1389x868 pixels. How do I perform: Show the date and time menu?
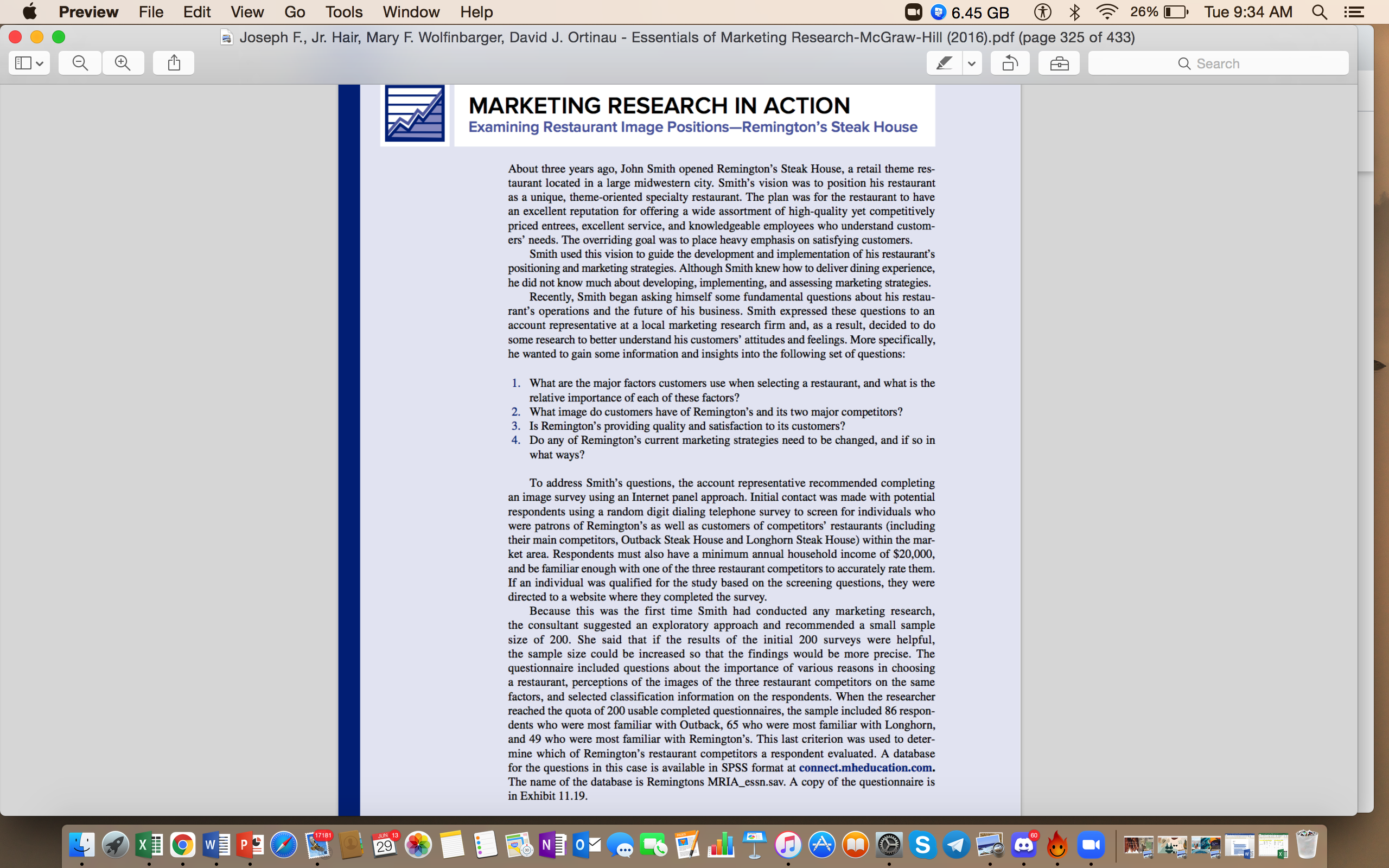pyautogui.click(x=1248, y=11)
